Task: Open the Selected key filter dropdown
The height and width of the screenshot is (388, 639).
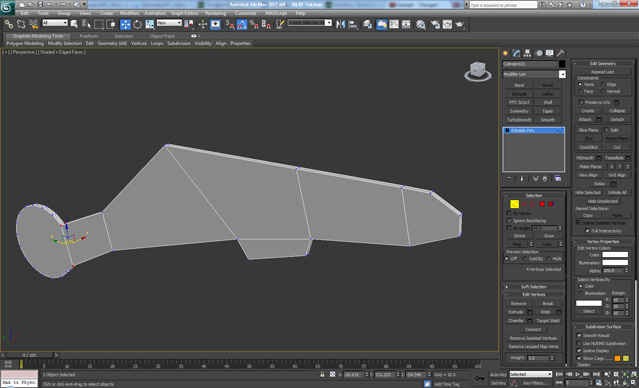Action: [531, 374]
